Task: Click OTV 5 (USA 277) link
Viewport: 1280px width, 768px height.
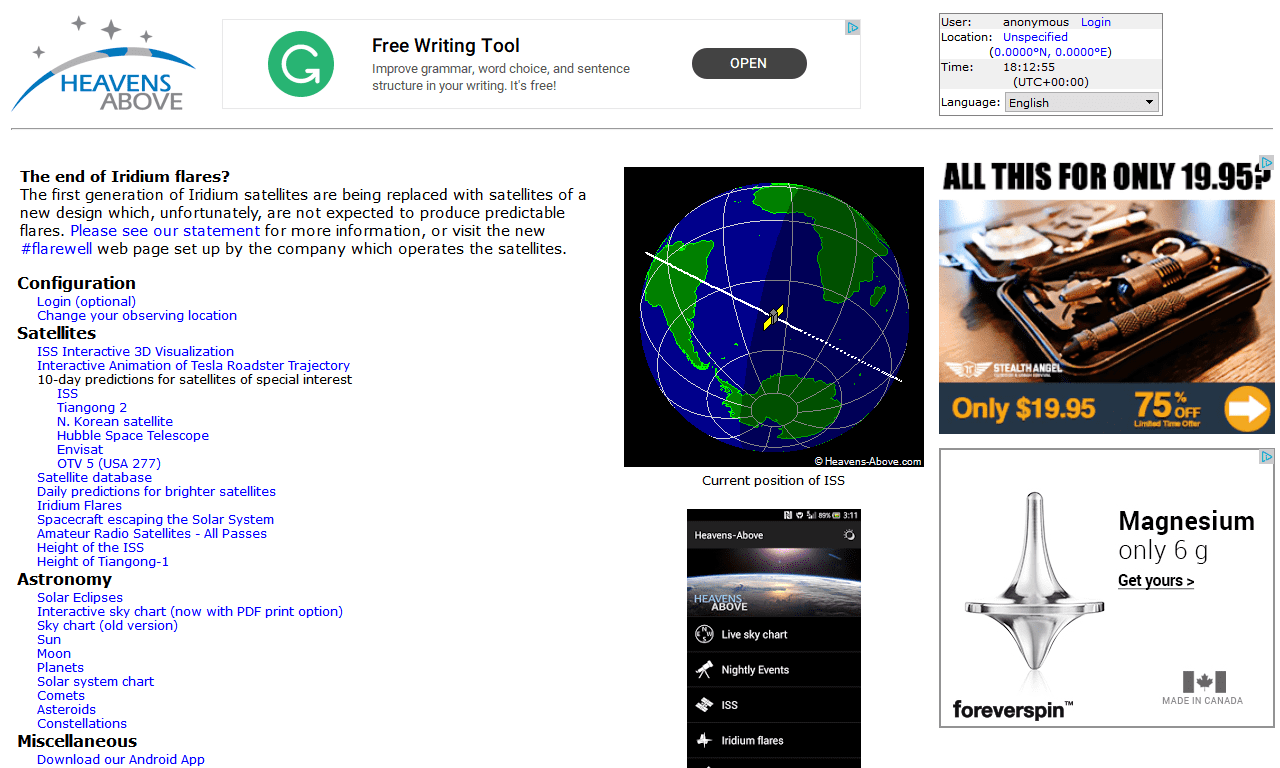Action: (109, 463)
